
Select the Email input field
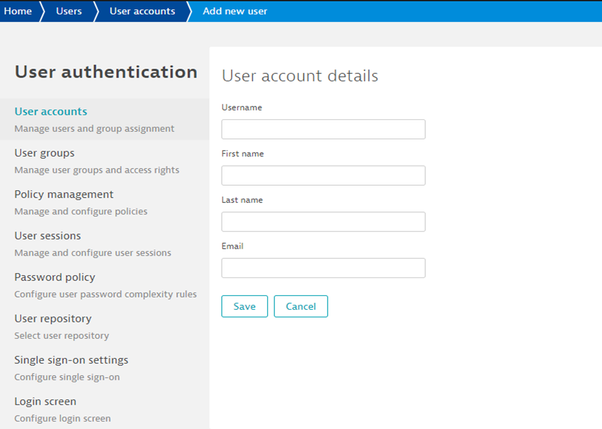(323, 267)
